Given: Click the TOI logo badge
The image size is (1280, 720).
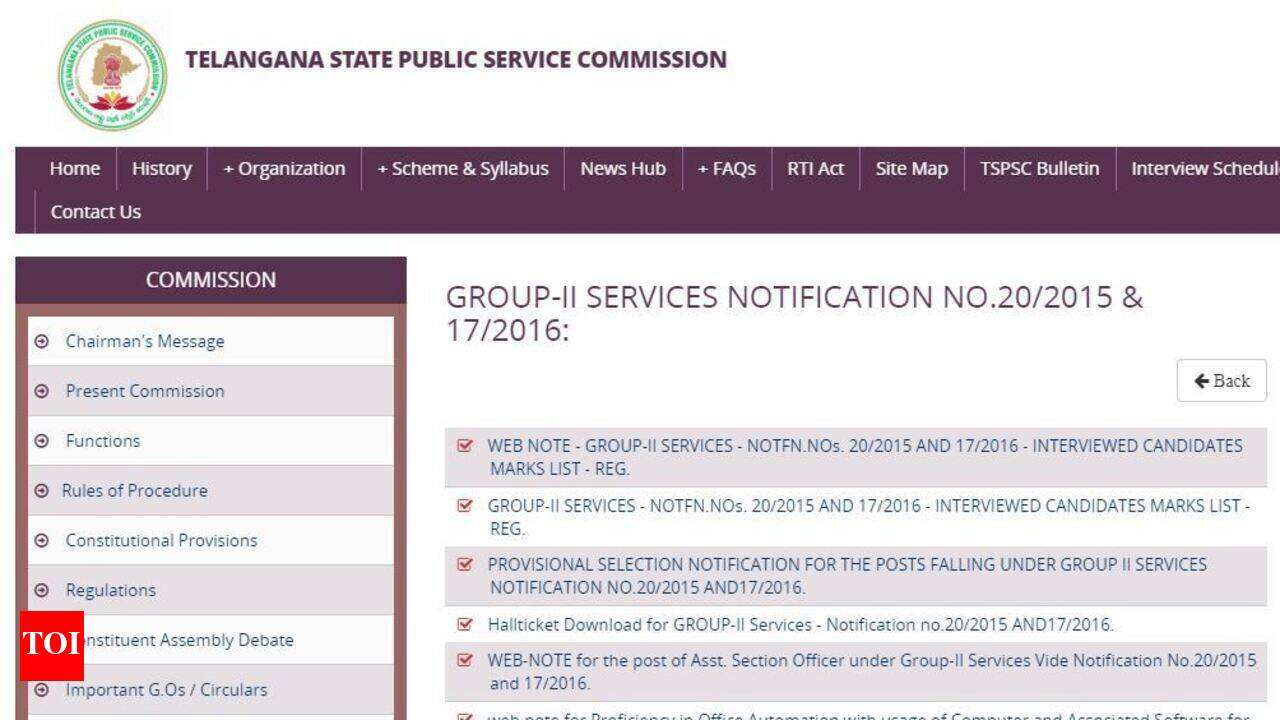Looking at the screenshot, I should [x=51, y=645].
